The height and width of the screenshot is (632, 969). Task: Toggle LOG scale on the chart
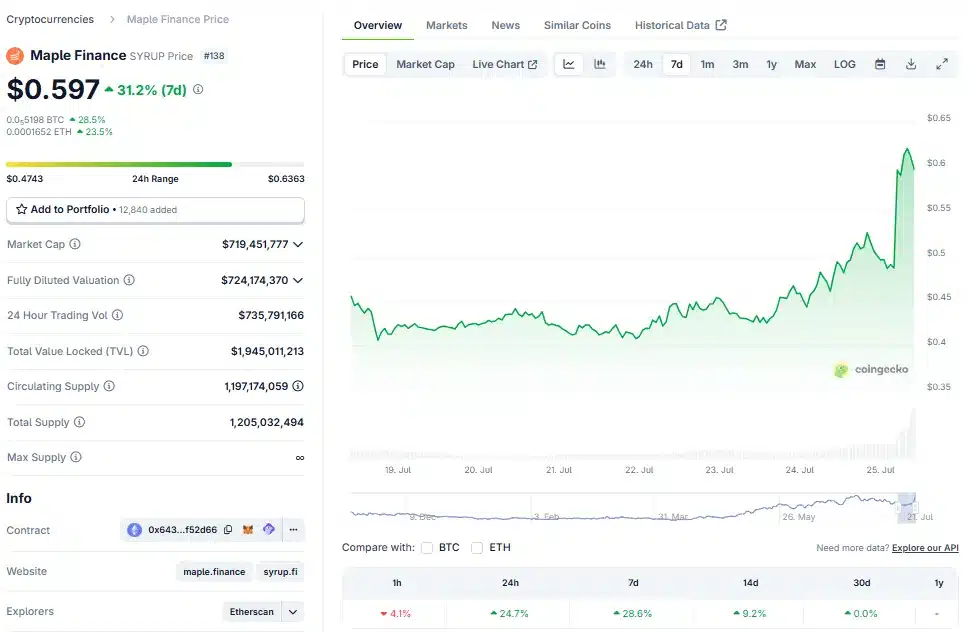[x=845, y=64]
